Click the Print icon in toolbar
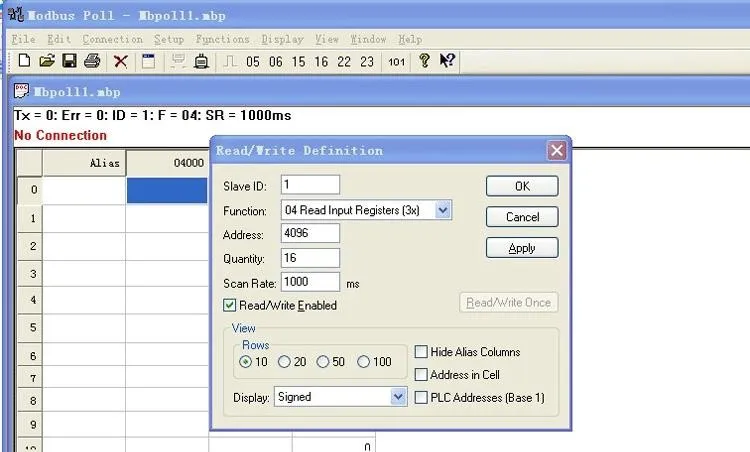Screen dimensions: 750x452 [x=92, y=61]
